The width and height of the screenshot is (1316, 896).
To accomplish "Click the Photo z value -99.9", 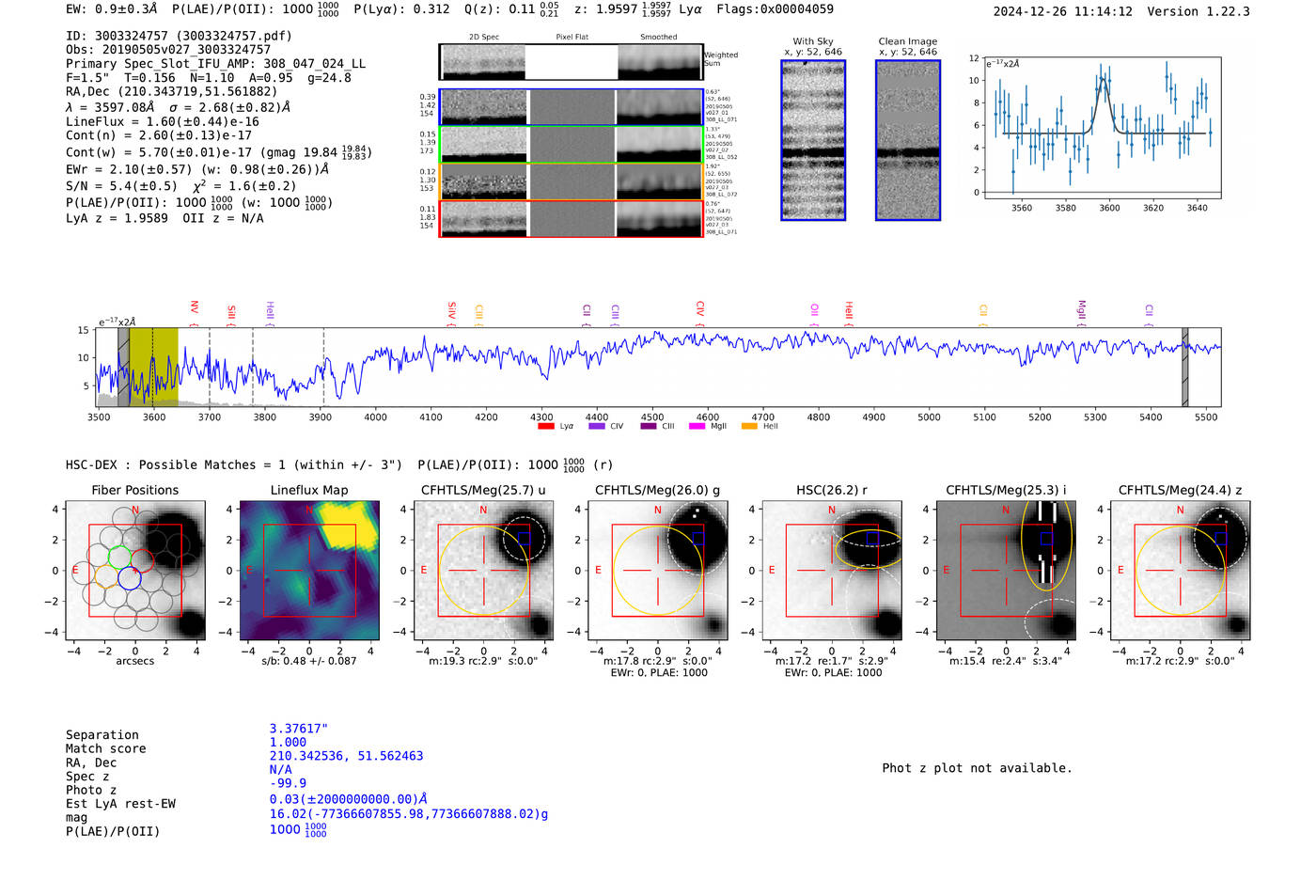I will coord(288,783).
